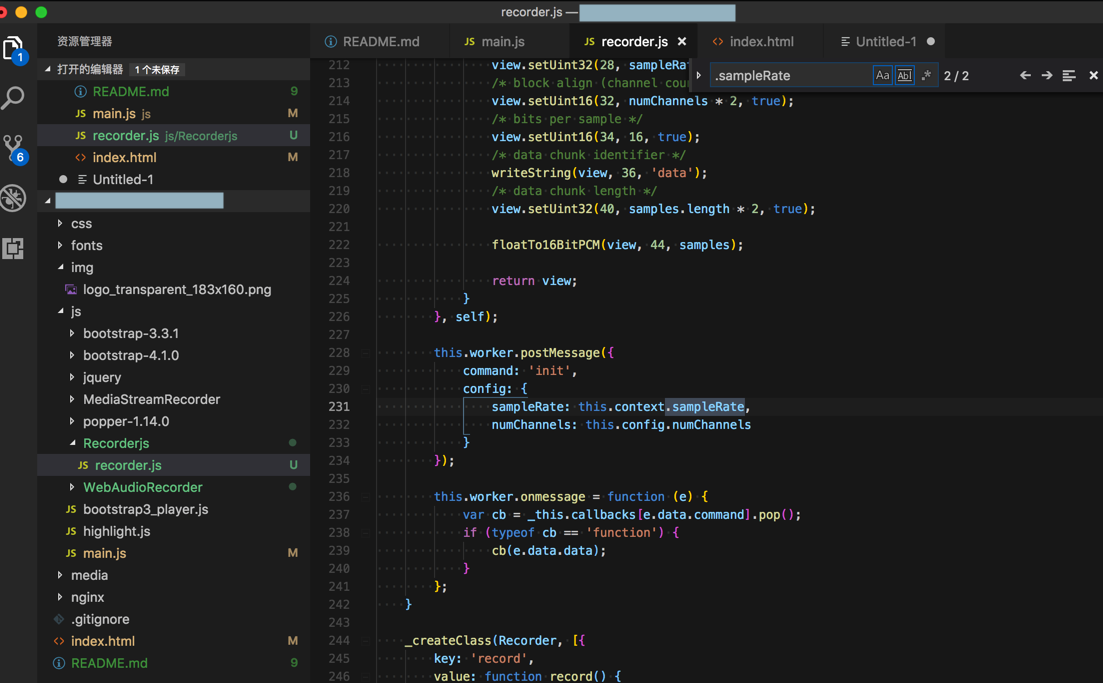This screenshot has height=683, width=1103.
Task: Expand the WebAudioRecorder folder
Action: tap(142, 487)
